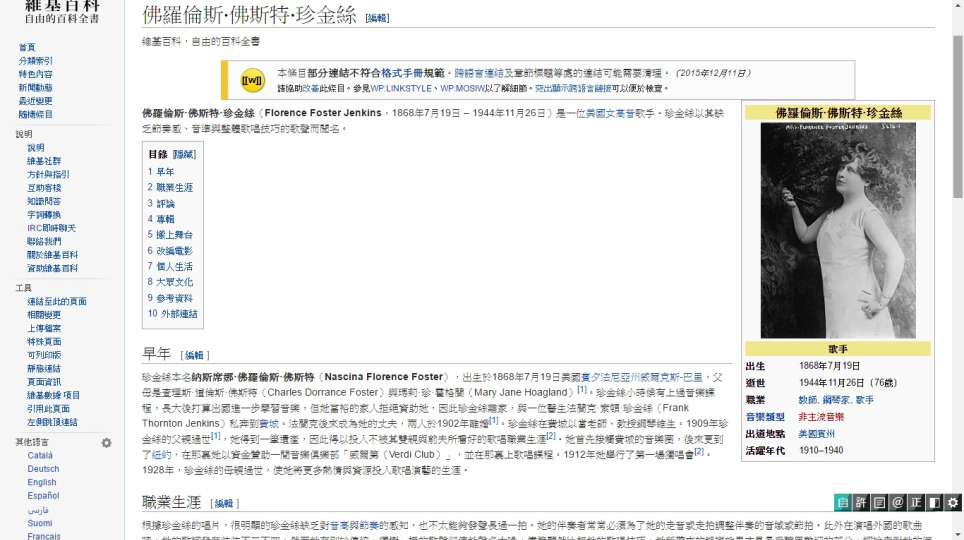
Task: Click the @ icon in bottom toolbar
Action: pyautogui.click(x=898, y=502)
